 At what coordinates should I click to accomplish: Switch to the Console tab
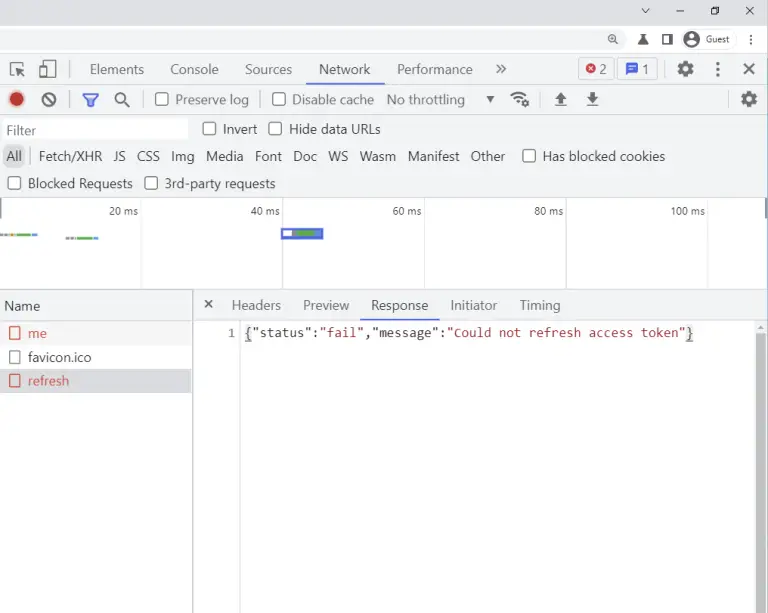tap(194, 69)
